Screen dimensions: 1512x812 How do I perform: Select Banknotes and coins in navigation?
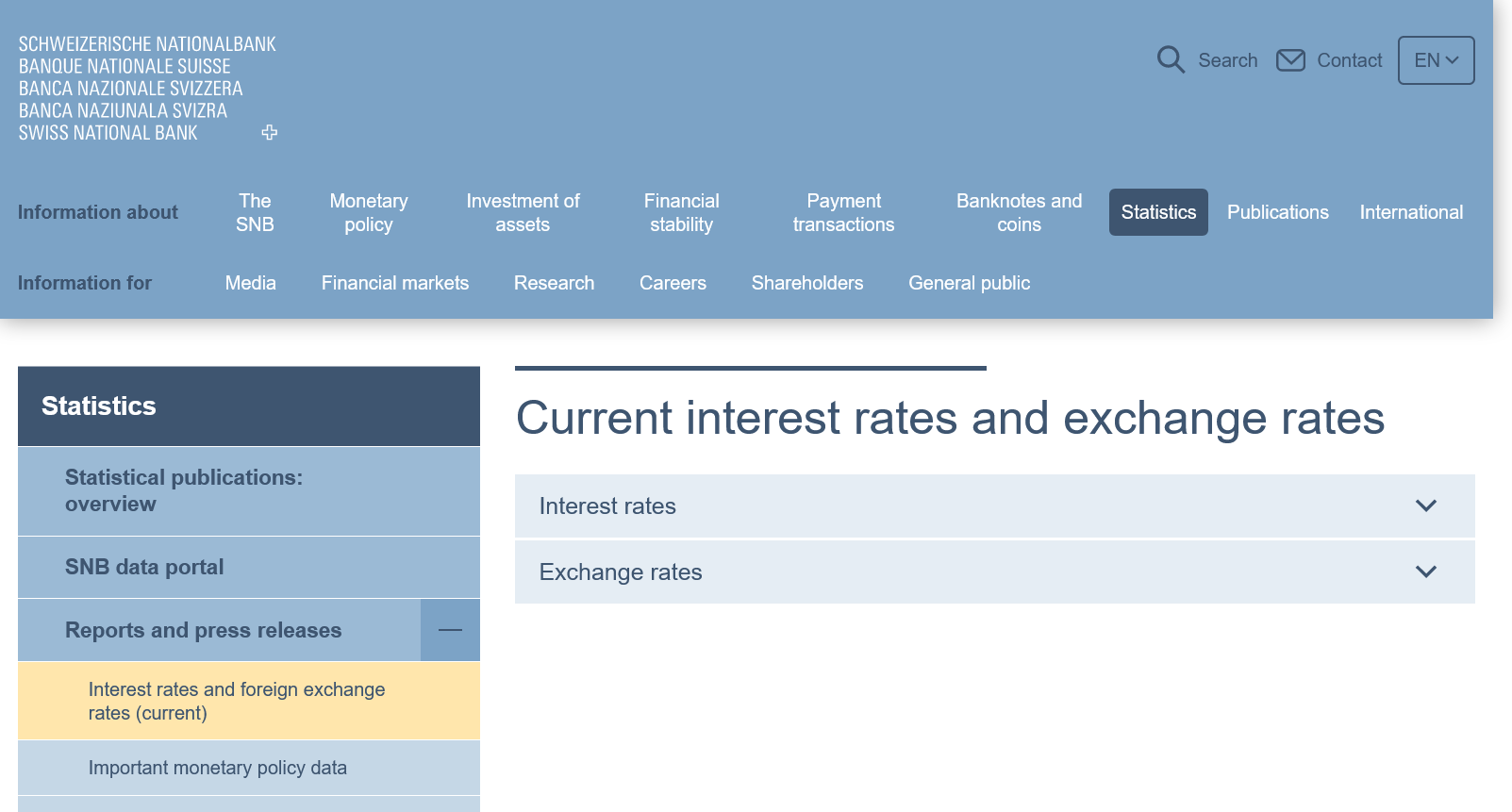coord(1019,212)
